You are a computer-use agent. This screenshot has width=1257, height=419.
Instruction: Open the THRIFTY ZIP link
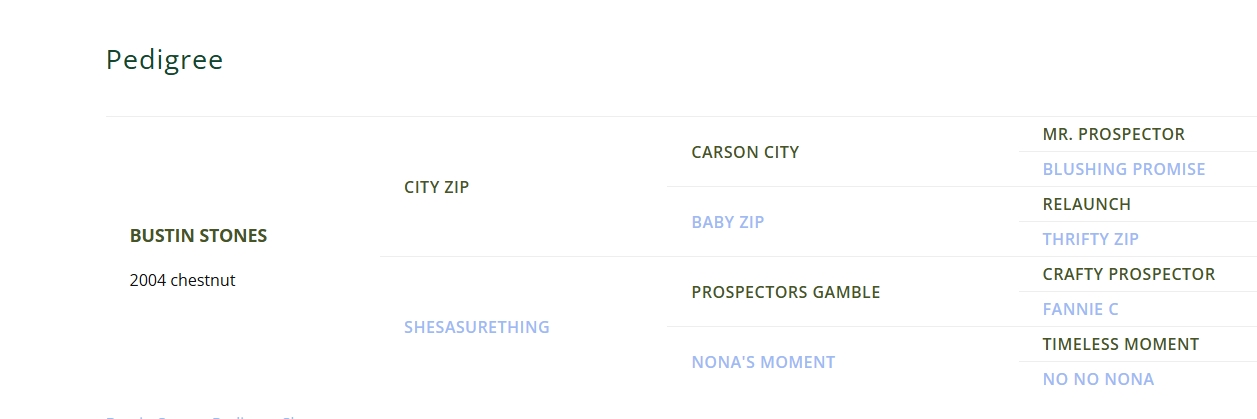point(1090,239)
